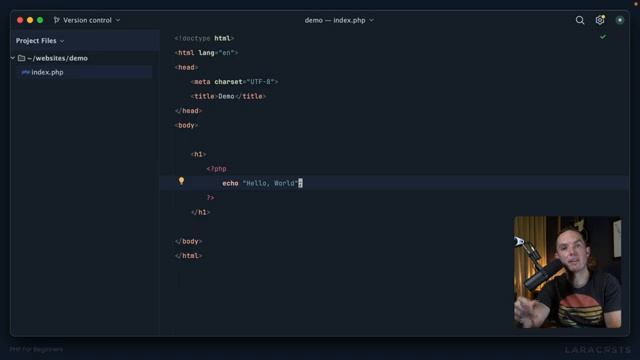The image size is (640, 360).
Task: Open the search magnifier icon
Action: pyautogui.click(x=580, y=20)
